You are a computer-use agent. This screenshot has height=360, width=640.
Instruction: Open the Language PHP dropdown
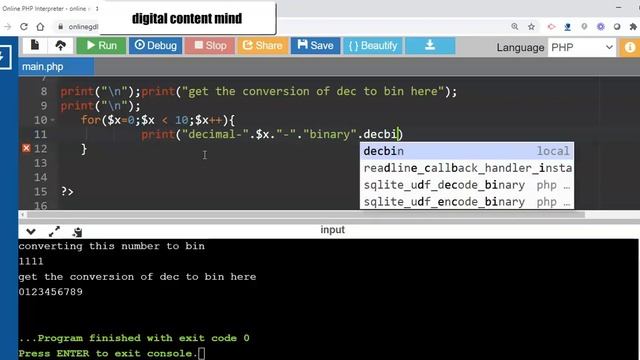(582, 47)
